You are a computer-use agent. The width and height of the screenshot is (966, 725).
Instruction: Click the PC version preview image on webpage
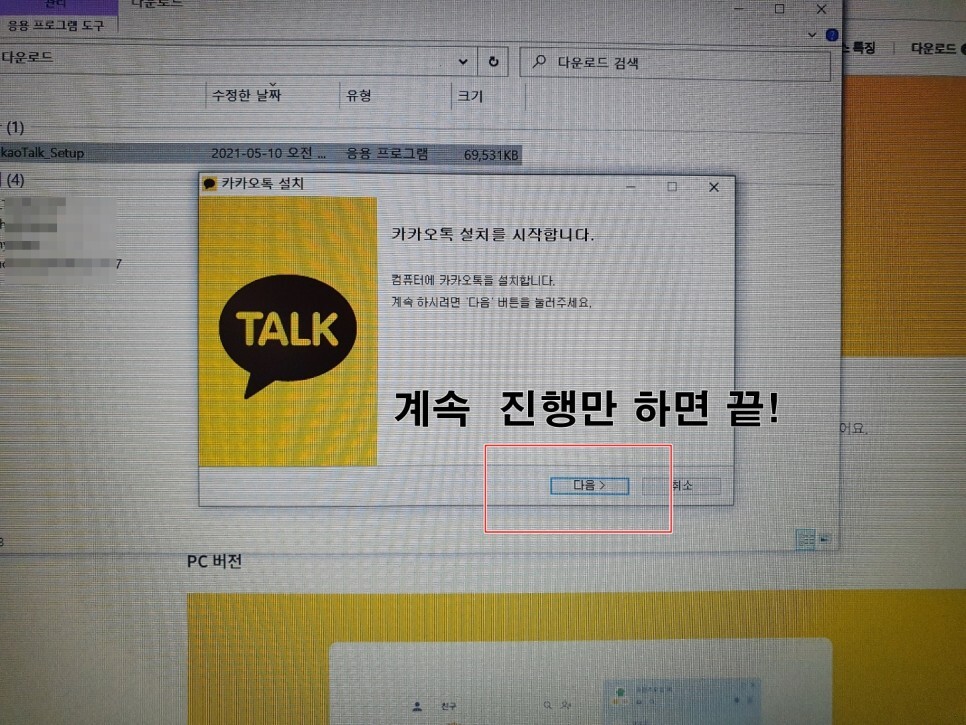(577, 659)
